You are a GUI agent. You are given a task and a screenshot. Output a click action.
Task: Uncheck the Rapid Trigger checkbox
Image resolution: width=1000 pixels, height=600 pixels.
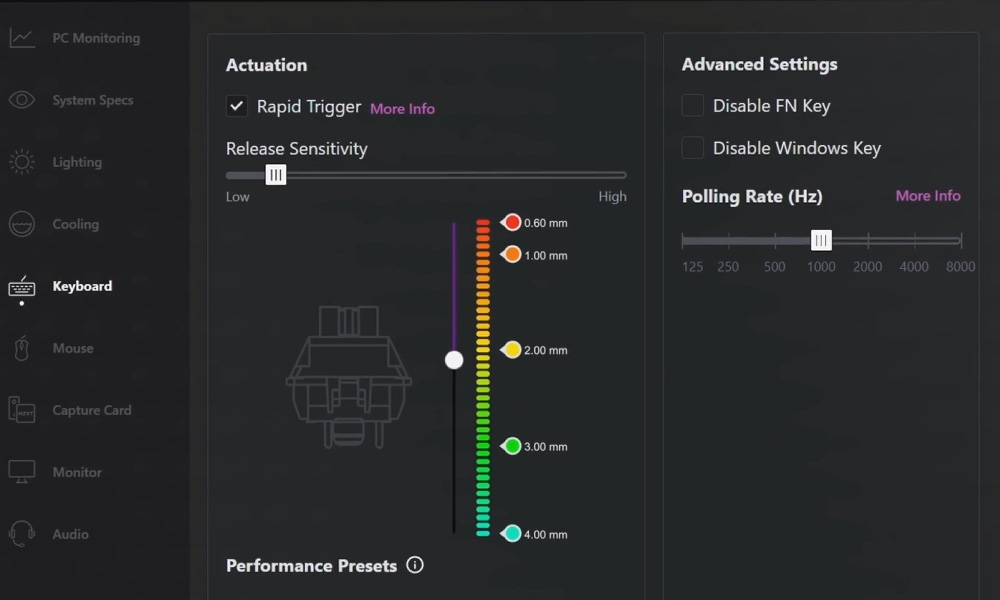[x=237, y=106]
